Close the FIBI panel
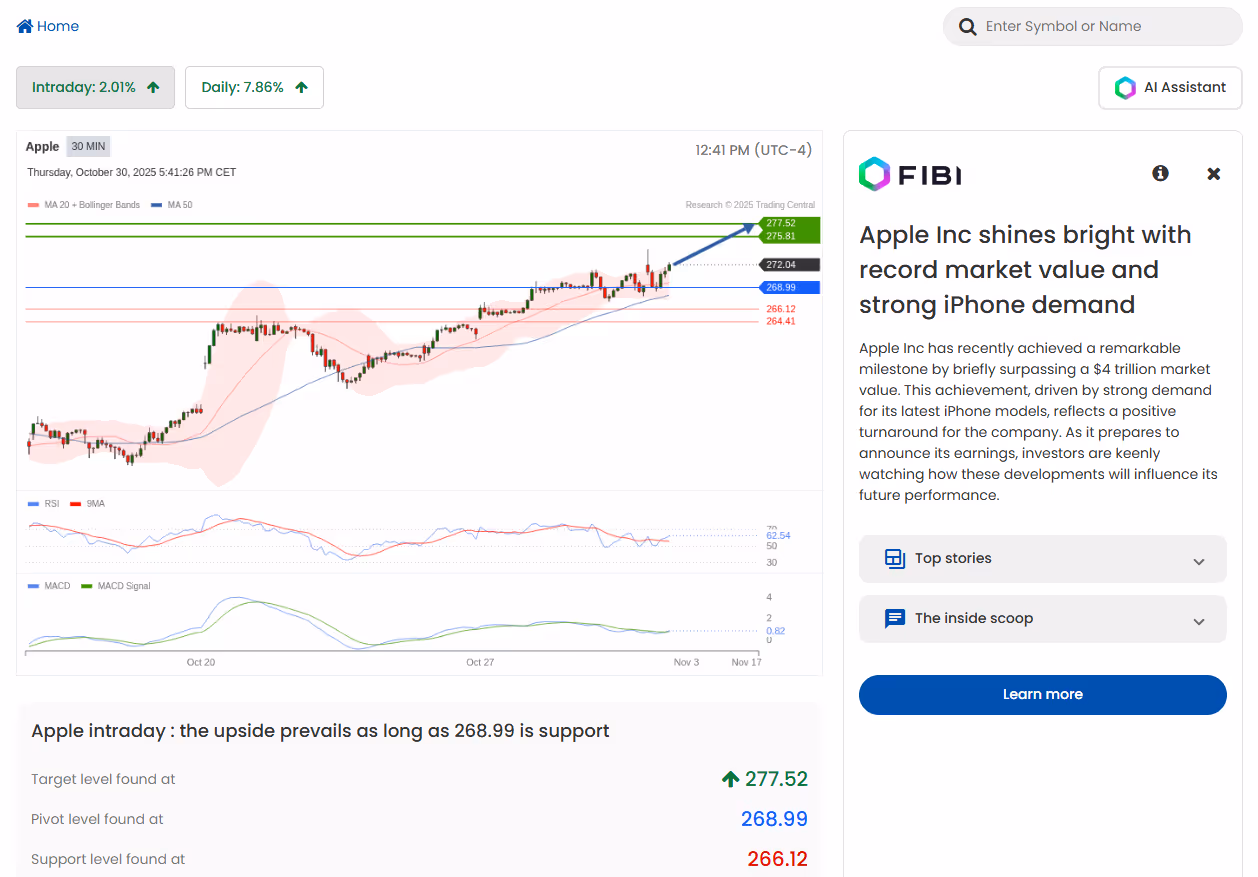 click(1214, 174)
